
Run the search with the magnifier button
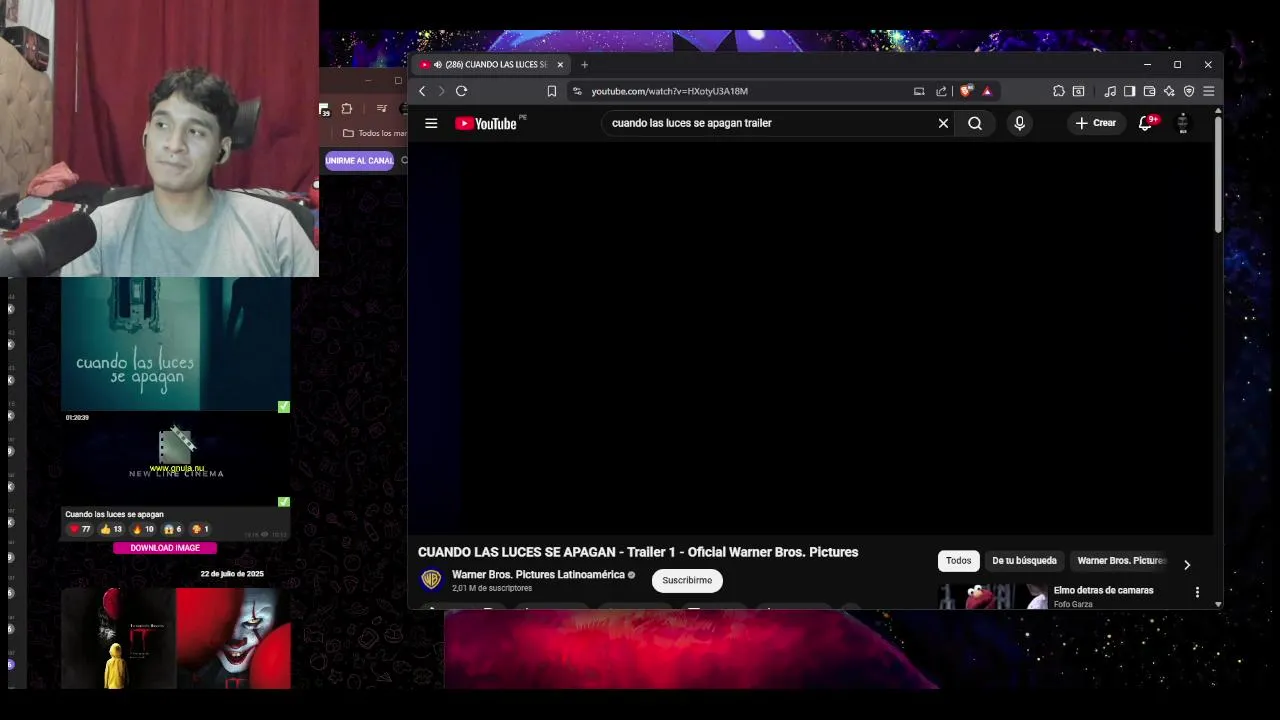pyautogui.click(x=975, y=123)
